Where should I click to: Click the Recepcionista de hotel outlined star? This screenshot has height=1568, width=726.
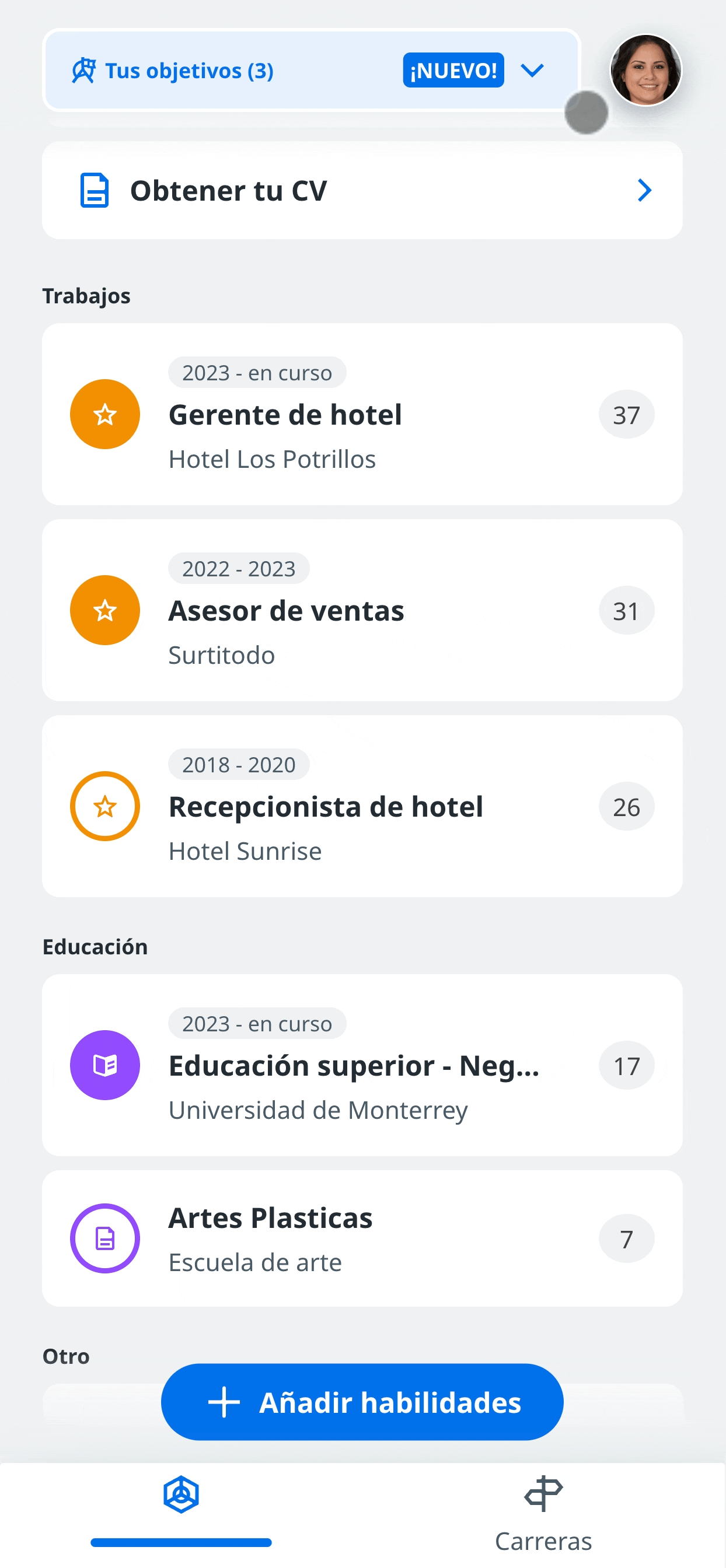pyautogui.click(x=105, y=807)
